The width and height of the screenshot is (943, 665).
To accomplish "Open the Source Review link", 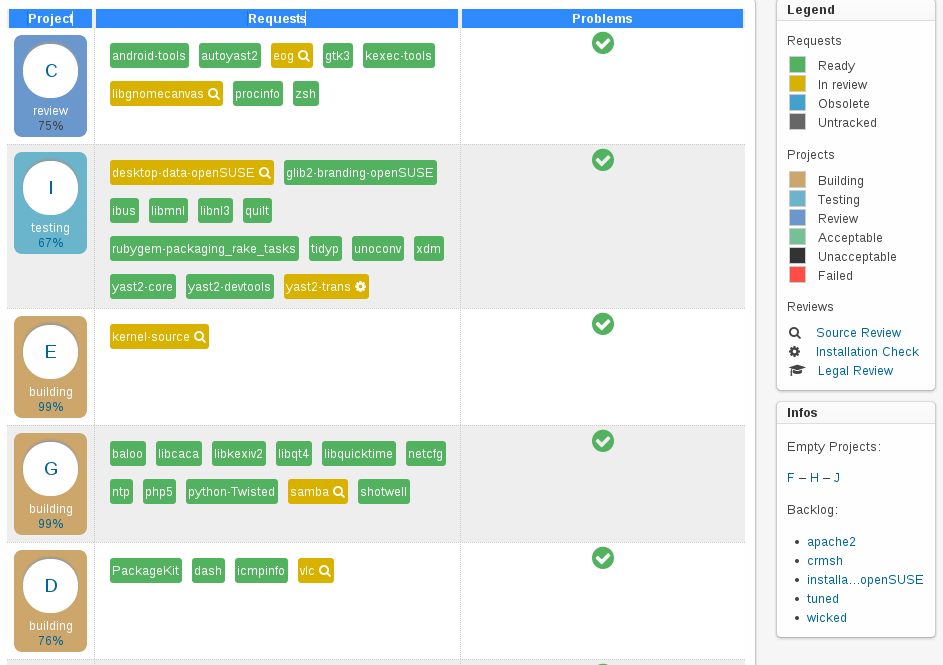I will pos(858,332).
